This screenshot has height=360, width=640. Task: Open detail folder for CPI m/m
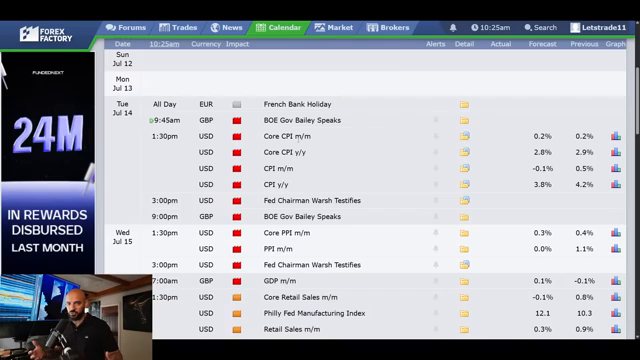(x=464, y=169)
